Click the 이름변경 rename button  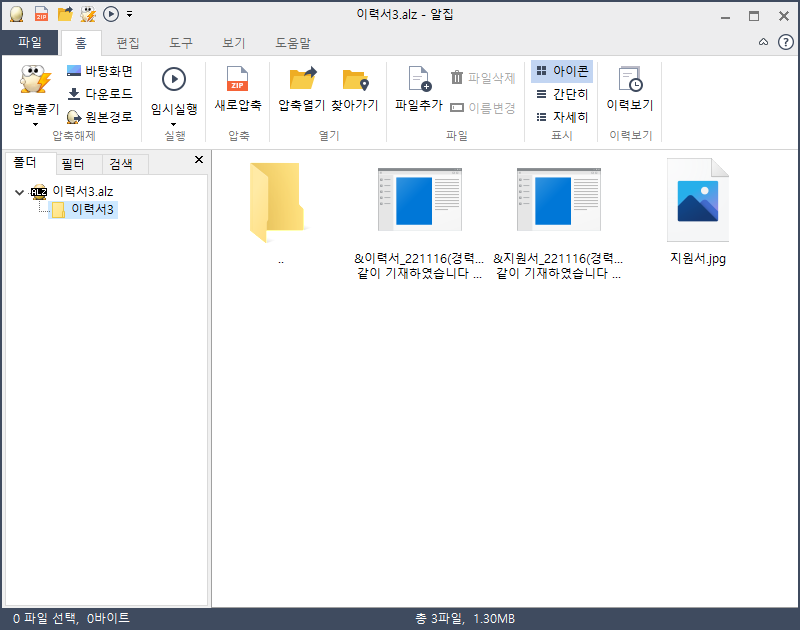pos(483,108)
